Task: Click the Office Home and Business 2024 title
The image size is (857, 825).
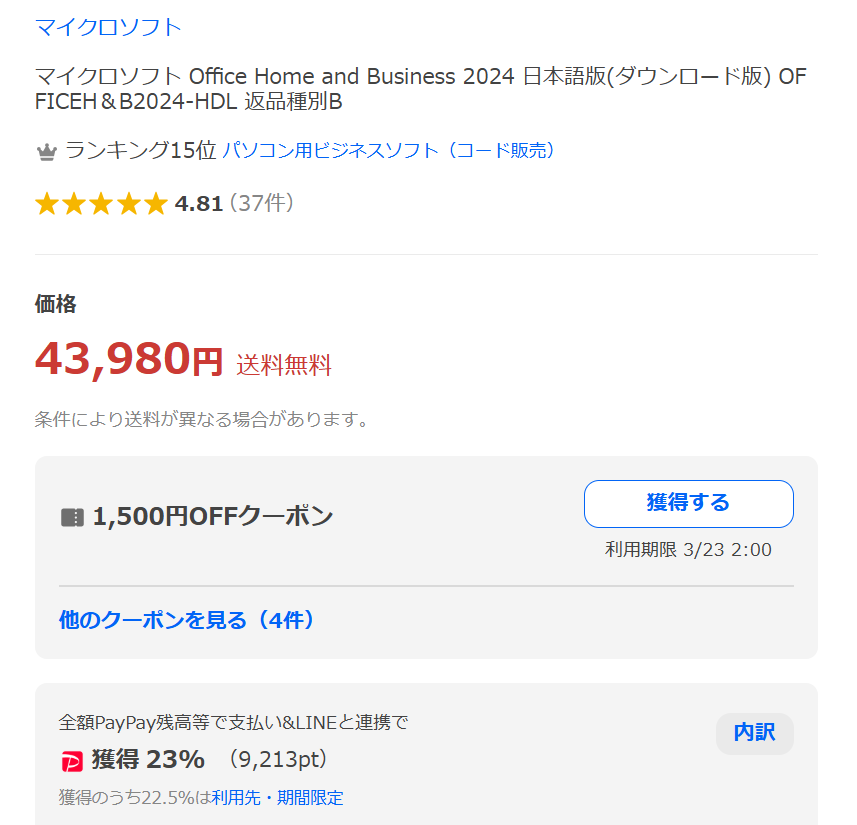Action: [420, 89]
